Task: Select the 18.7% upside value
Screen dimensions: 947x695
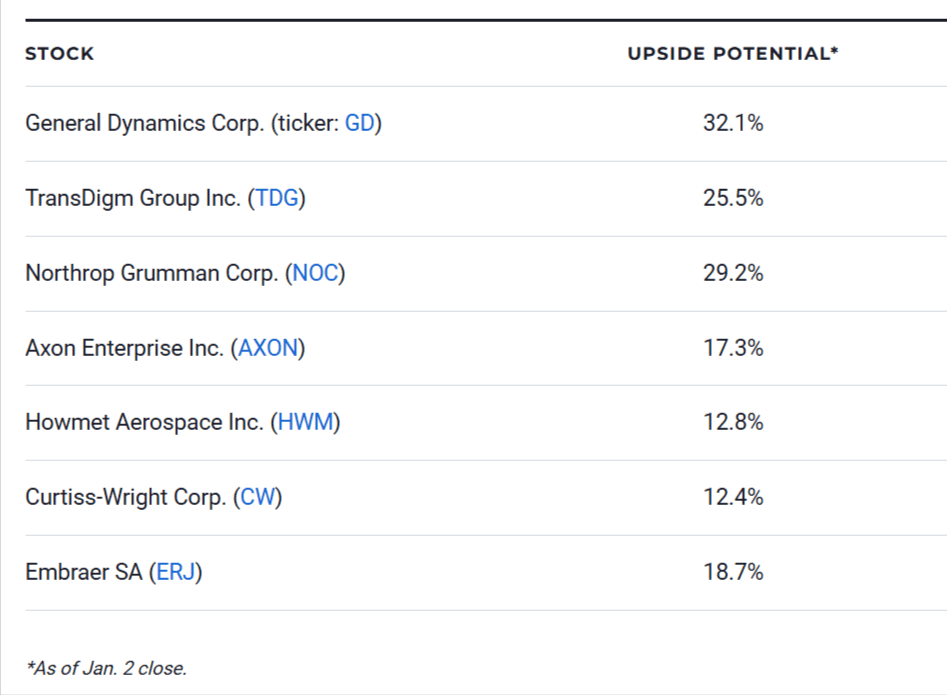Action: coord(733,572)
